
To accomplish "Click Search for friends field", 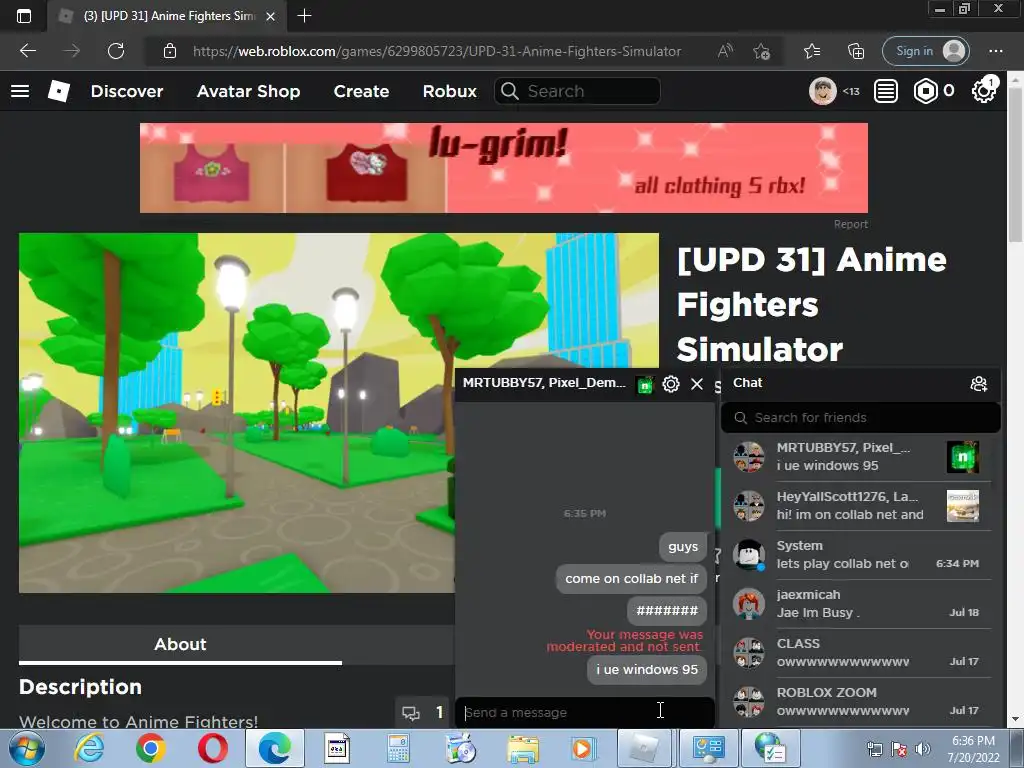I will tap(860, 417).
